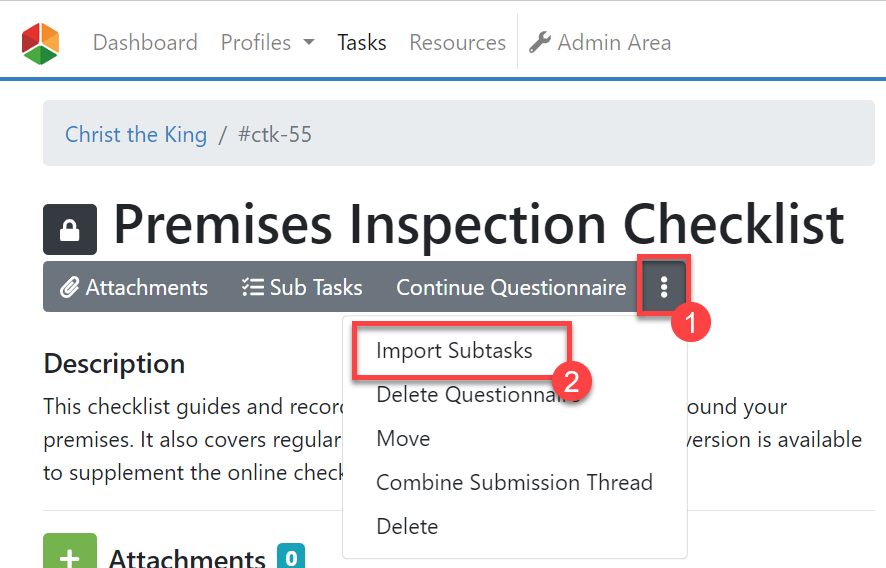The height and width of the screenshot is (568, 886).
Task: Select Import Subtasks from the menu
Action: [x=454, y=351]
